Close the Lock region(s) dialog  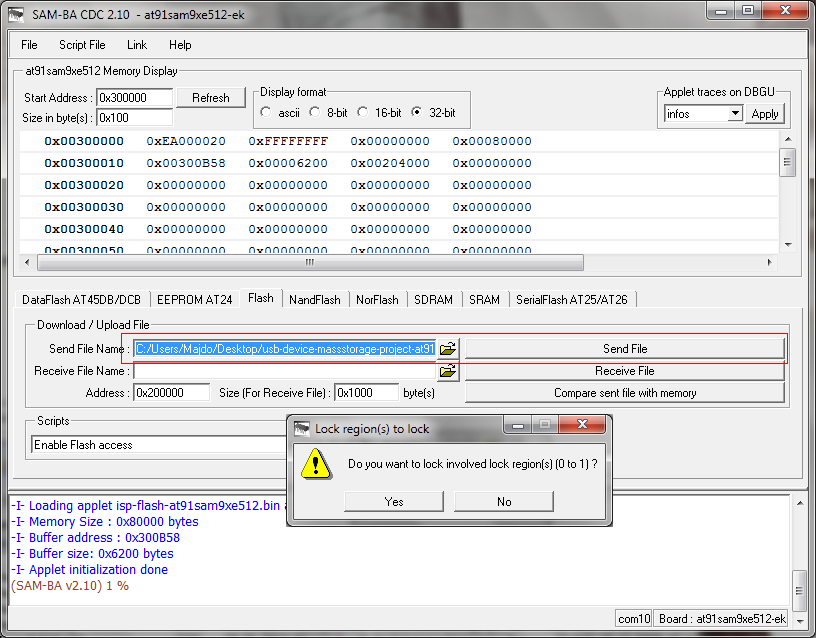(x=582, y=424)
